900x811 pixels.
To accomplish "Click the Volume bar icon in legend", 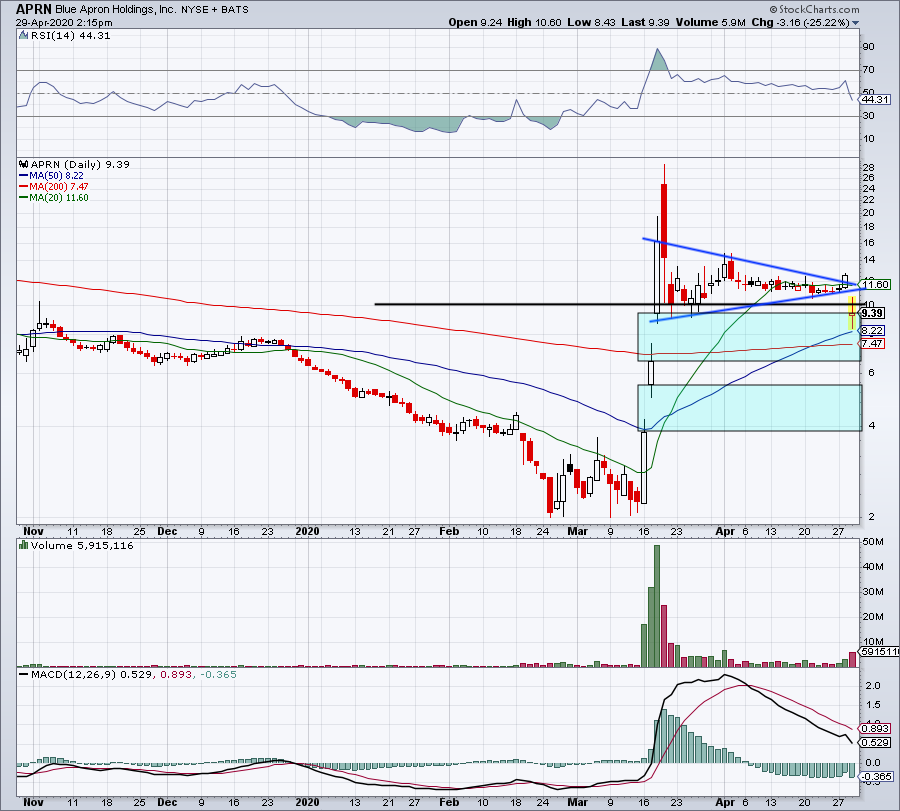I will (24, 545).
